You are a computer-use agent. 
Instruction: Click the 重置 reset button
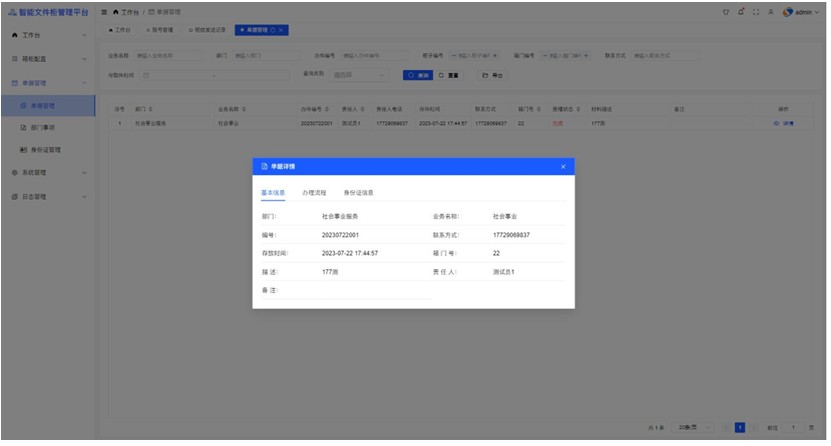click(x=448, y=75)
